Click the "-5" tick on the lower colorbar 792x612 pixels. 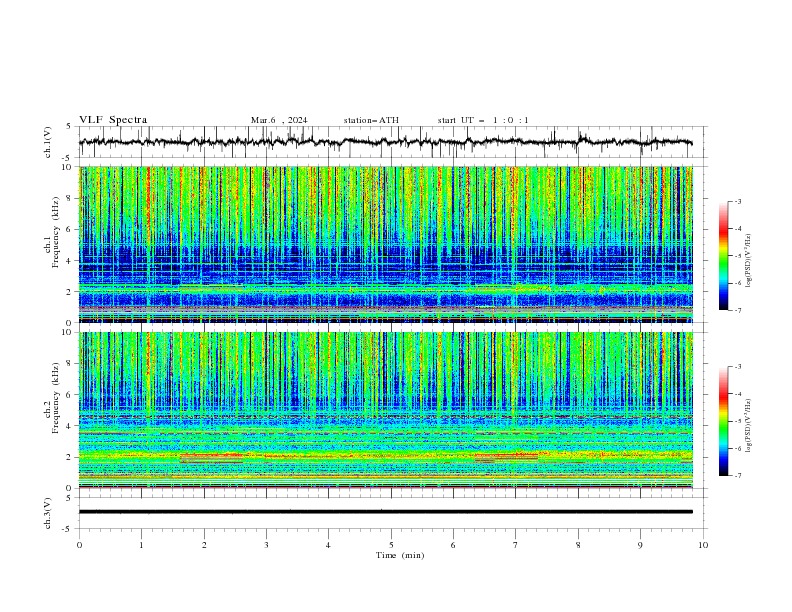737,421
